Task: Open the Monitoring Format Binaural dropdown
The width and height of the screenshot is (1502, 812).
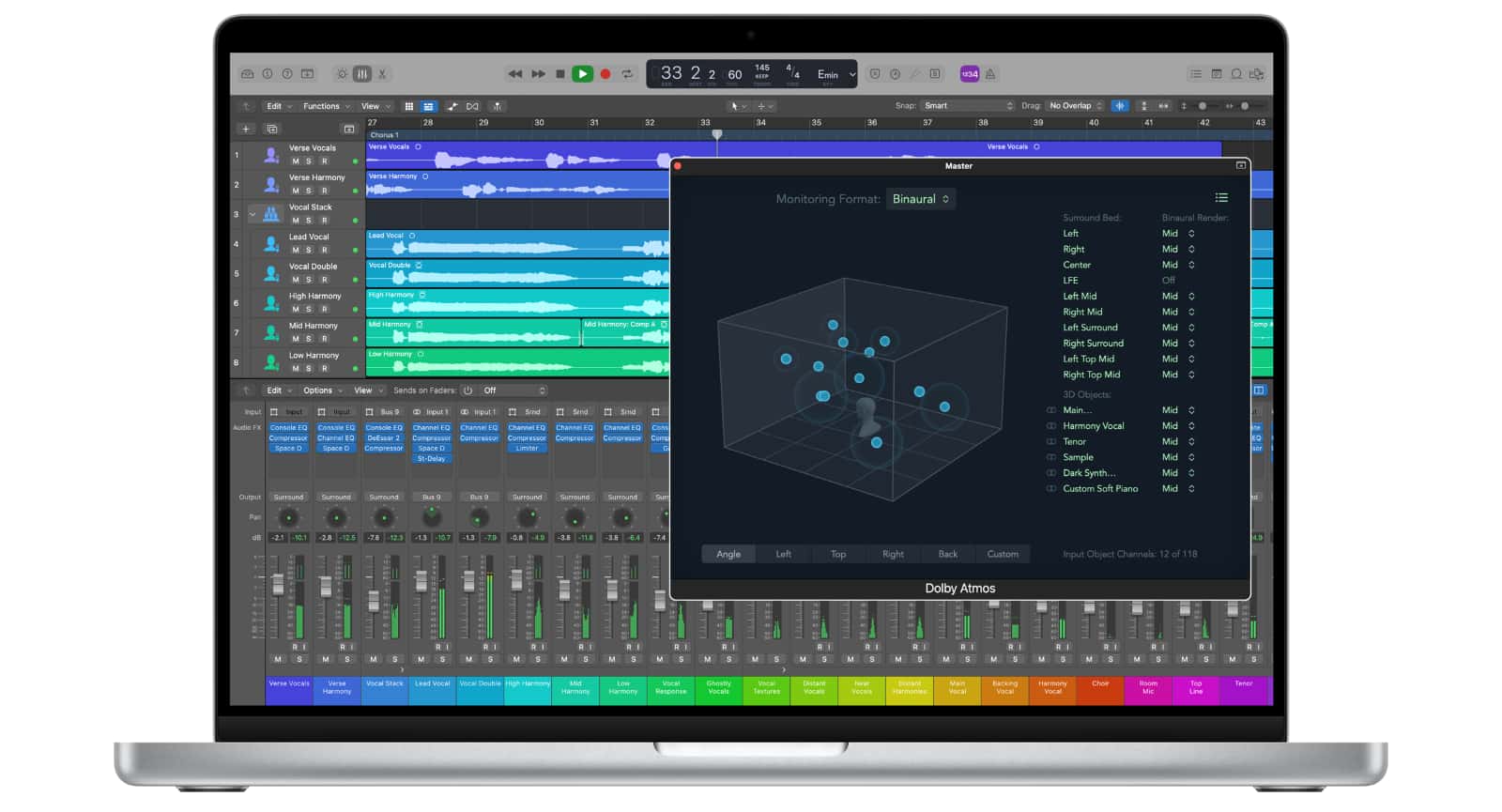Action: tap(920, 199)
